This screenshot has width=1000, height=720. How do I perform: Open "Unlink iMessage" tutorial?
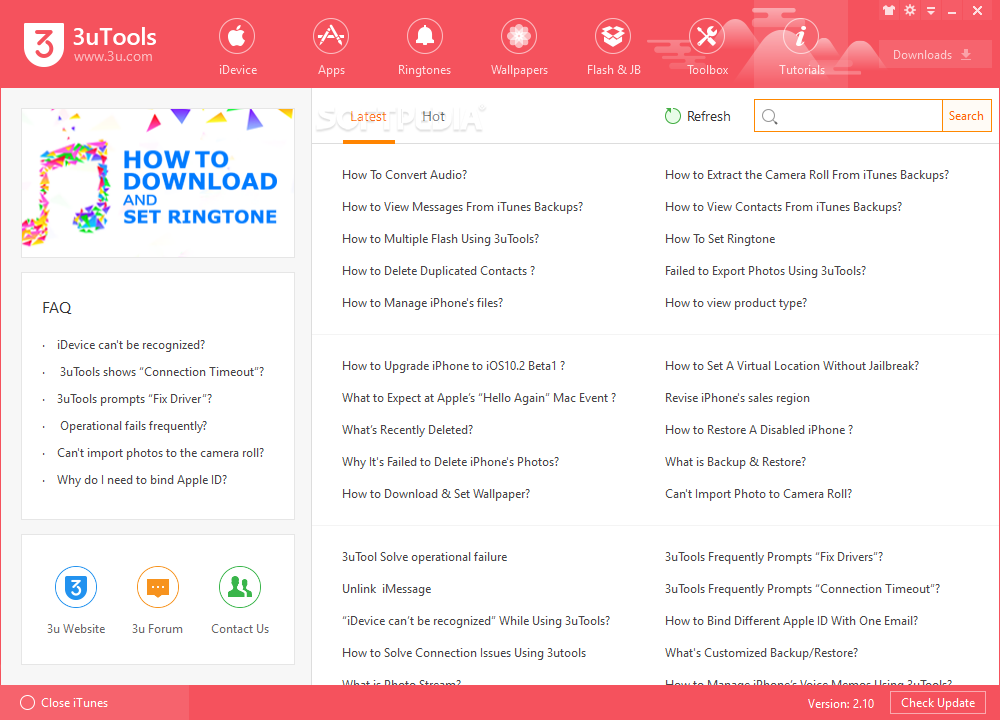386,589
